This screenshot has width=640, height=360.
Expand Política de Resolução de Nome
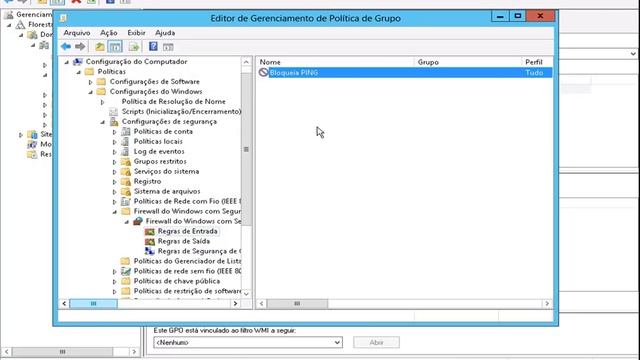[x=102, y=102]
